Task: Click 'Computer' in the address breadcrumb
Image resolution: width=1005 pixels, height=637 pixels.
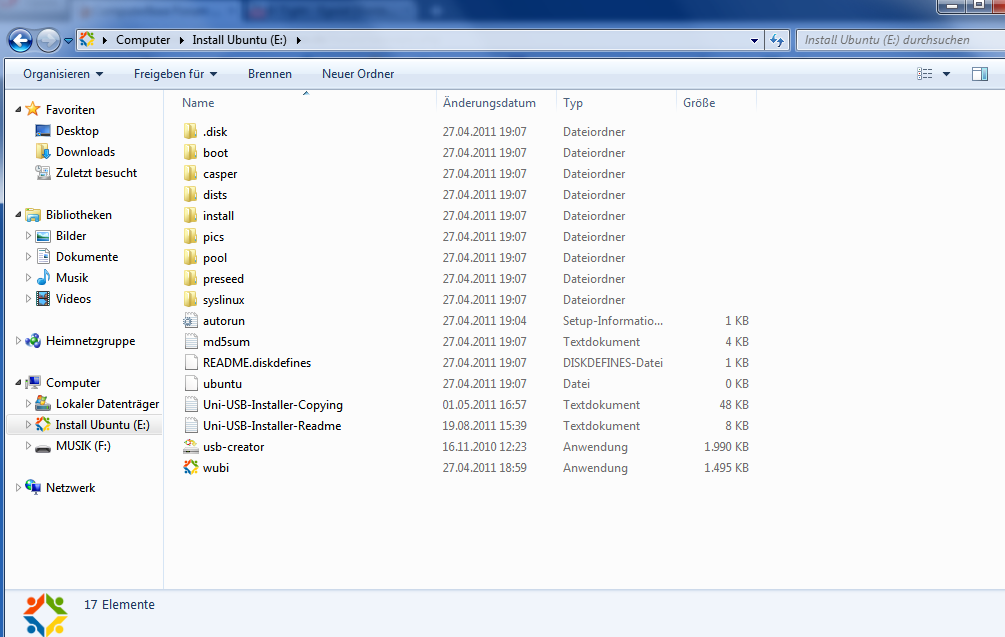Action: click(x=143, y=40)
